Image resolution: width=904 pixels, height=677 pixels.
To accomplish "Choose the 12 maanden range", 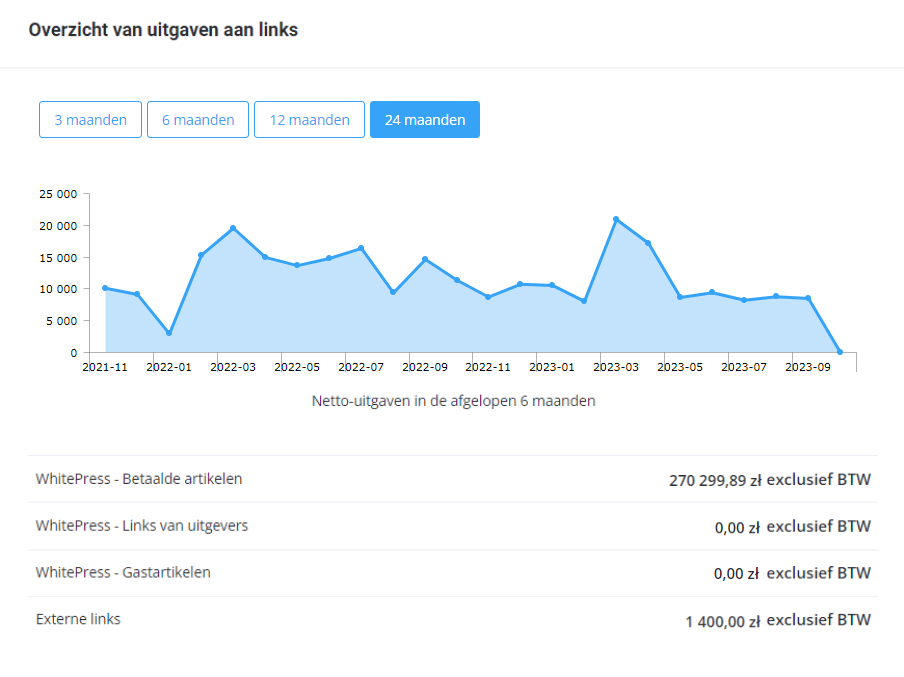I will click(x=310, y=120).
